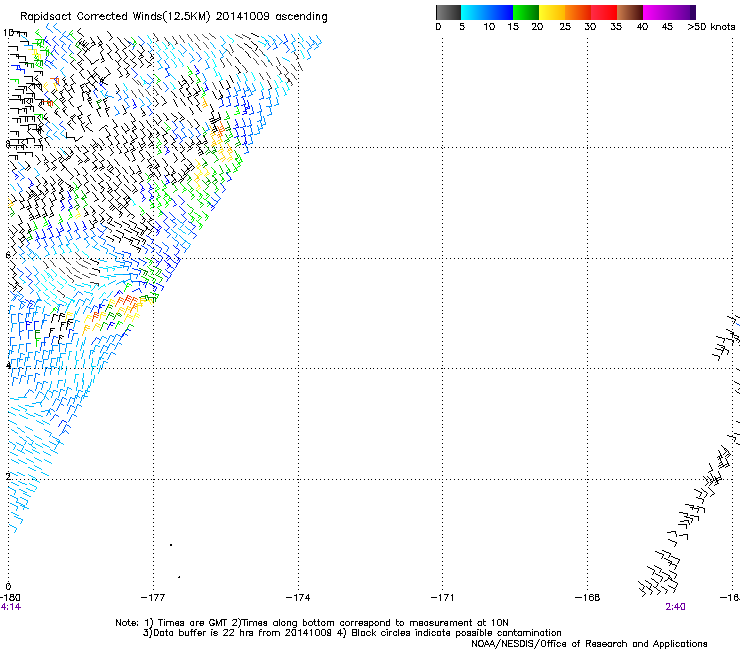Screen dimensions: 740x650
Task: Click the '>50 knots' legend label
Action: (x=711, y=27)
